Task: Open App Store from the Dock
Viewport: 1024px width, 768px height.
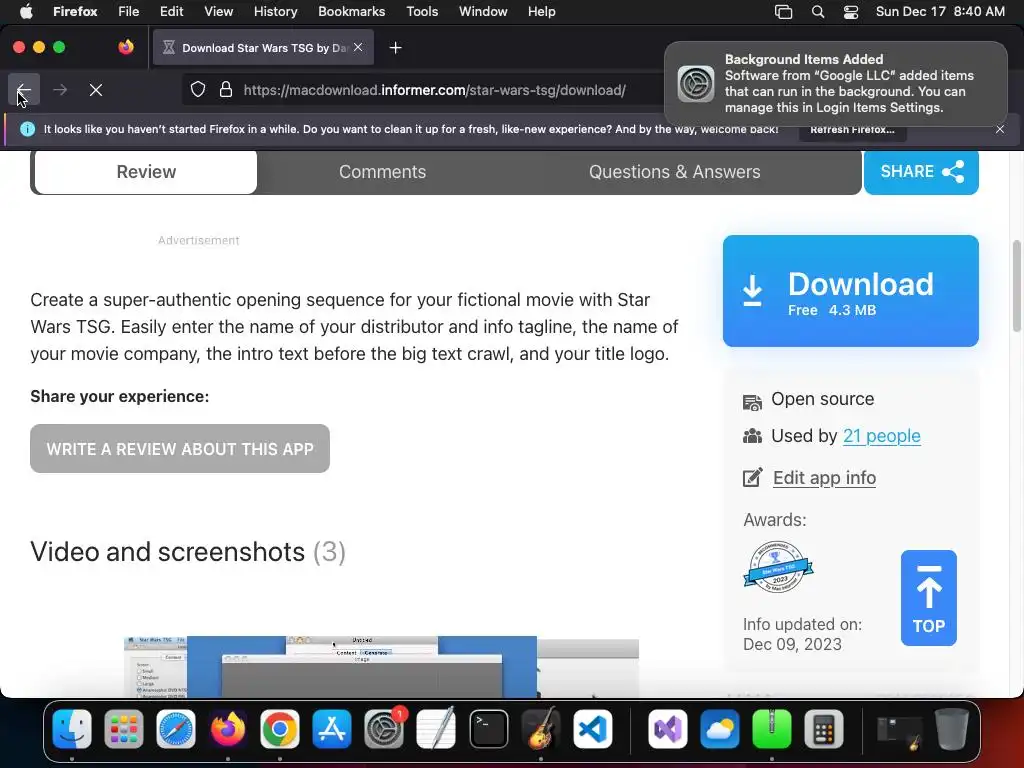Action: pyautogui.click(x=332, y=729)
